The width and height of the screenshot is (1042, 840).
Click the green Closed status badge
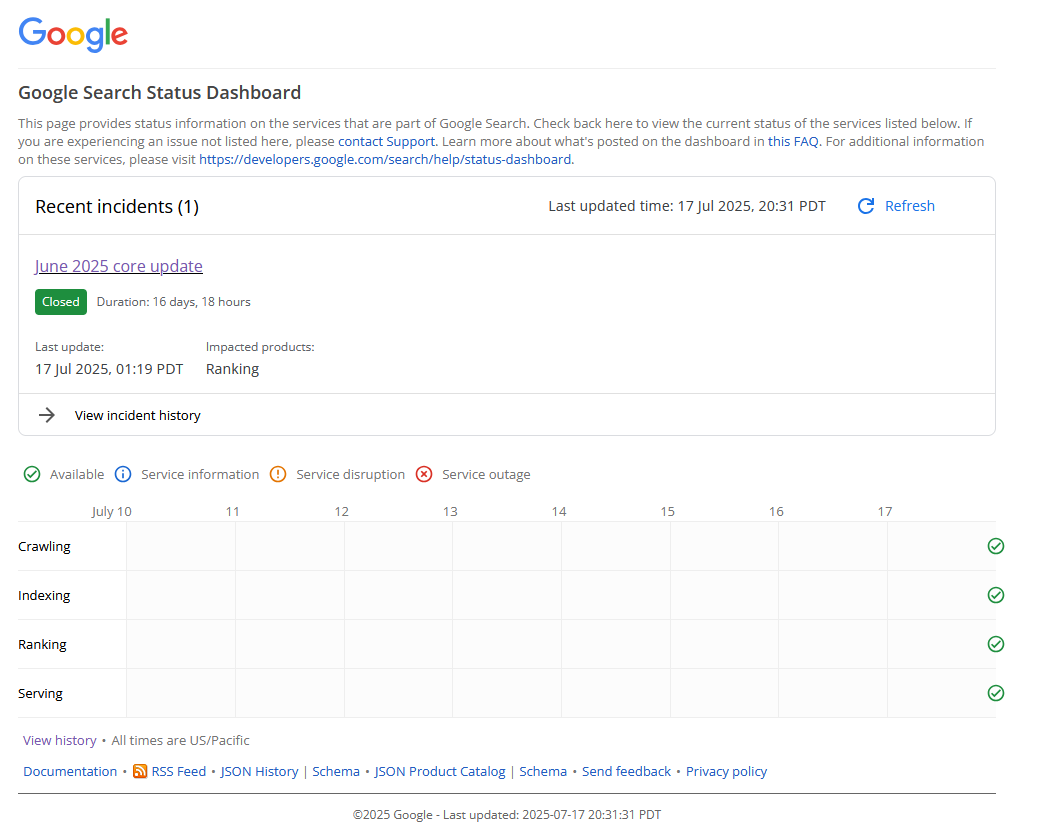(x=61, y=302)
